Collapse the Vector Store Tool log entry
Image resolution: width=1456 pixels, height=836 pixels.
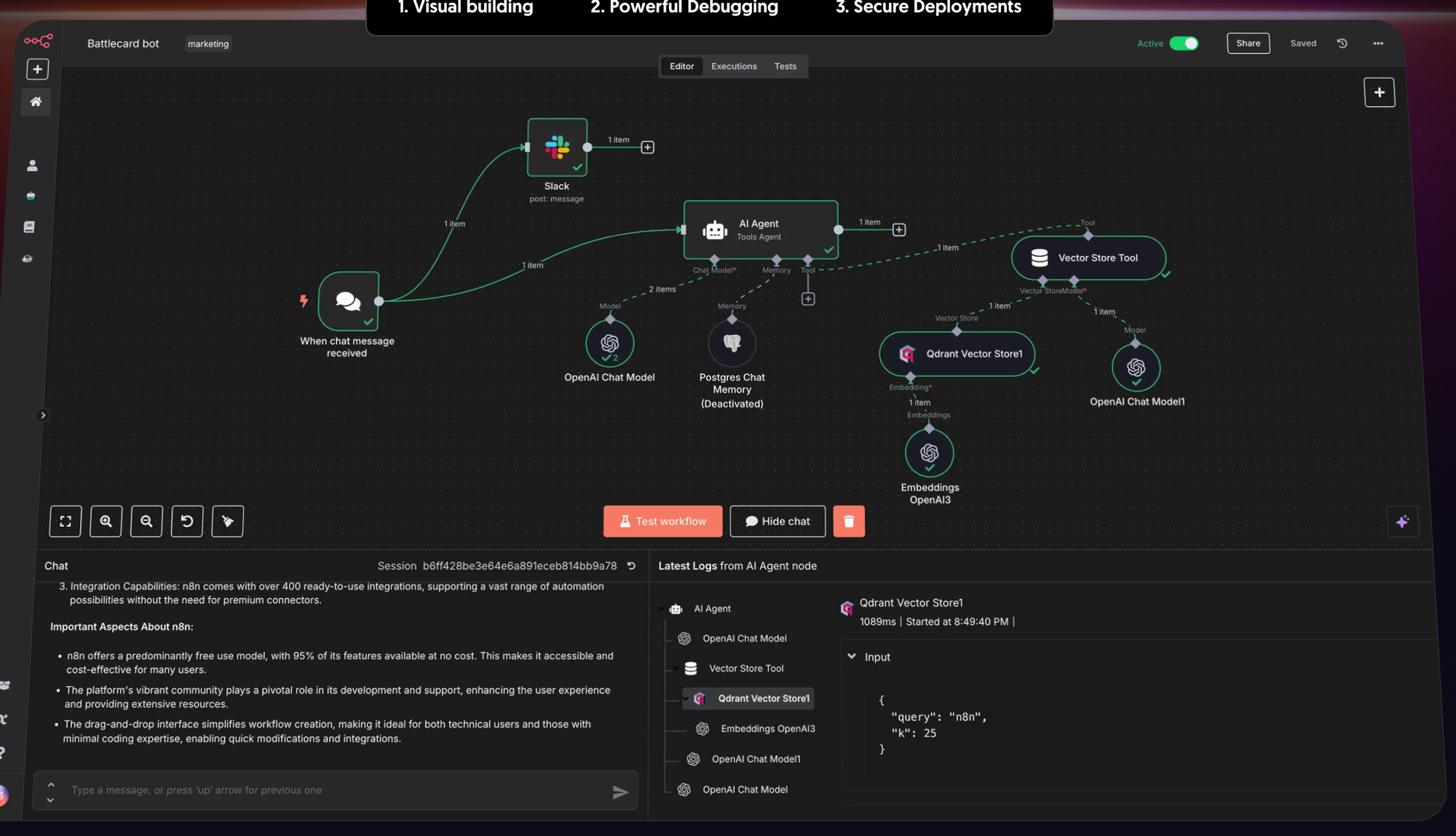pos(676,668)
